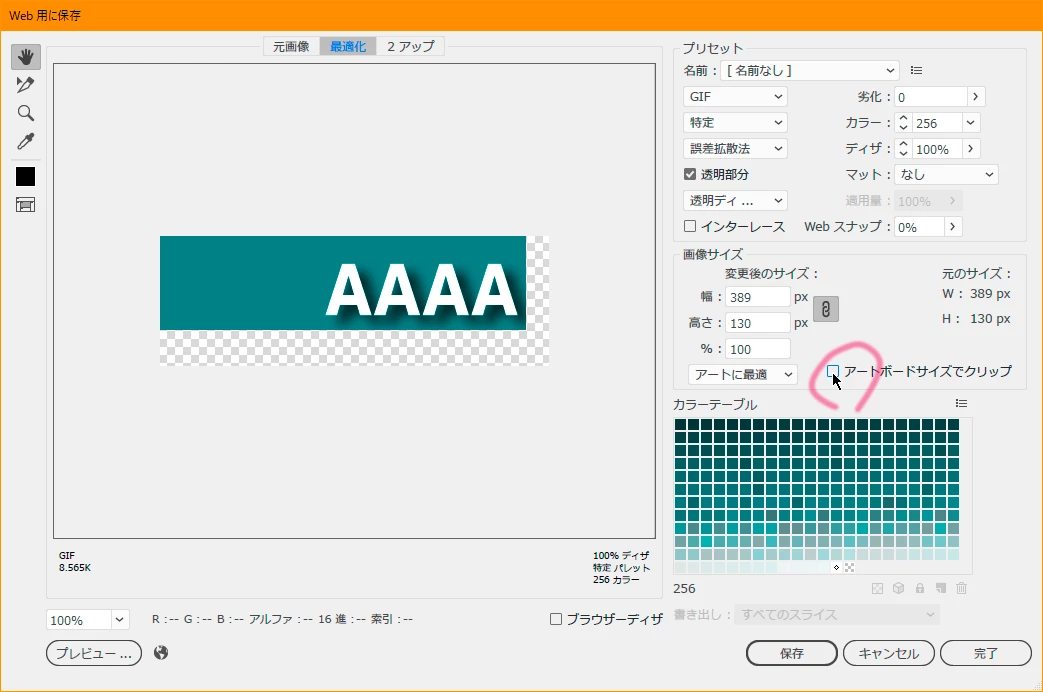Click the AAAA optimized image preview
This screenshot has width=1043, height=692.
(354, 300)
